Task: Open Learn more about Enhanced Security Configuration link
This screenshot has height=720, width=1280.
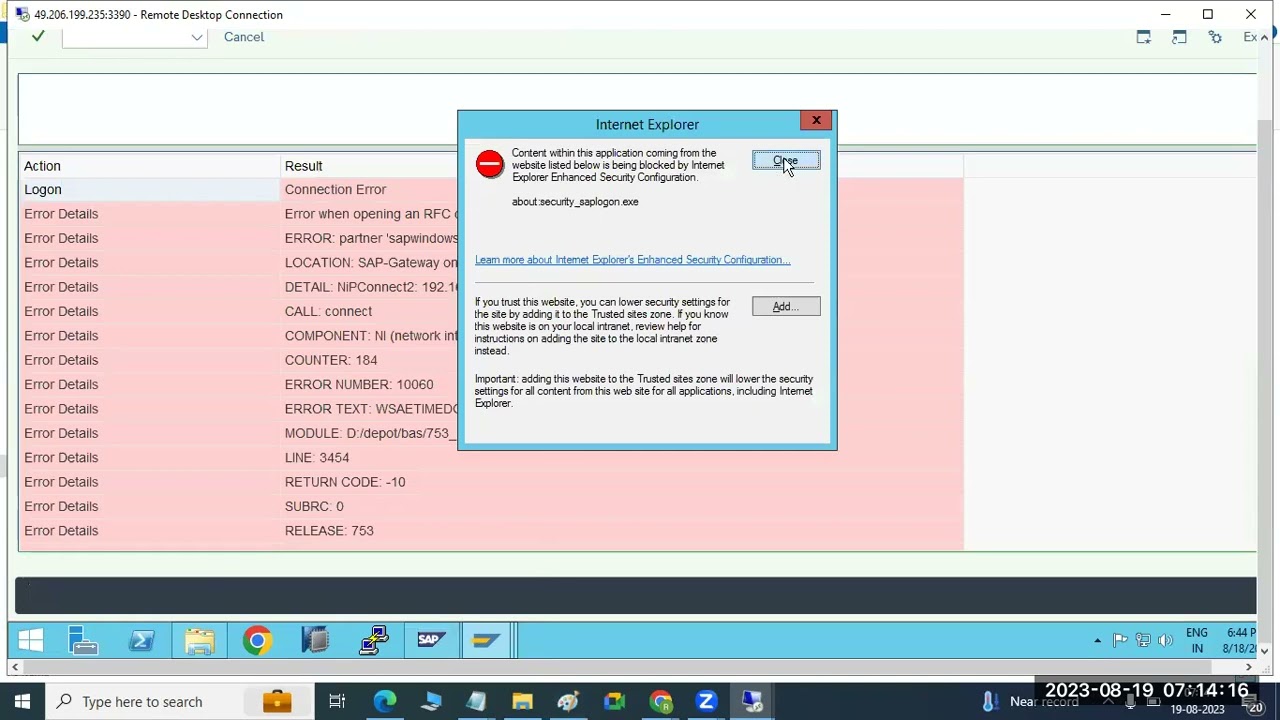Action: point(632,260)
